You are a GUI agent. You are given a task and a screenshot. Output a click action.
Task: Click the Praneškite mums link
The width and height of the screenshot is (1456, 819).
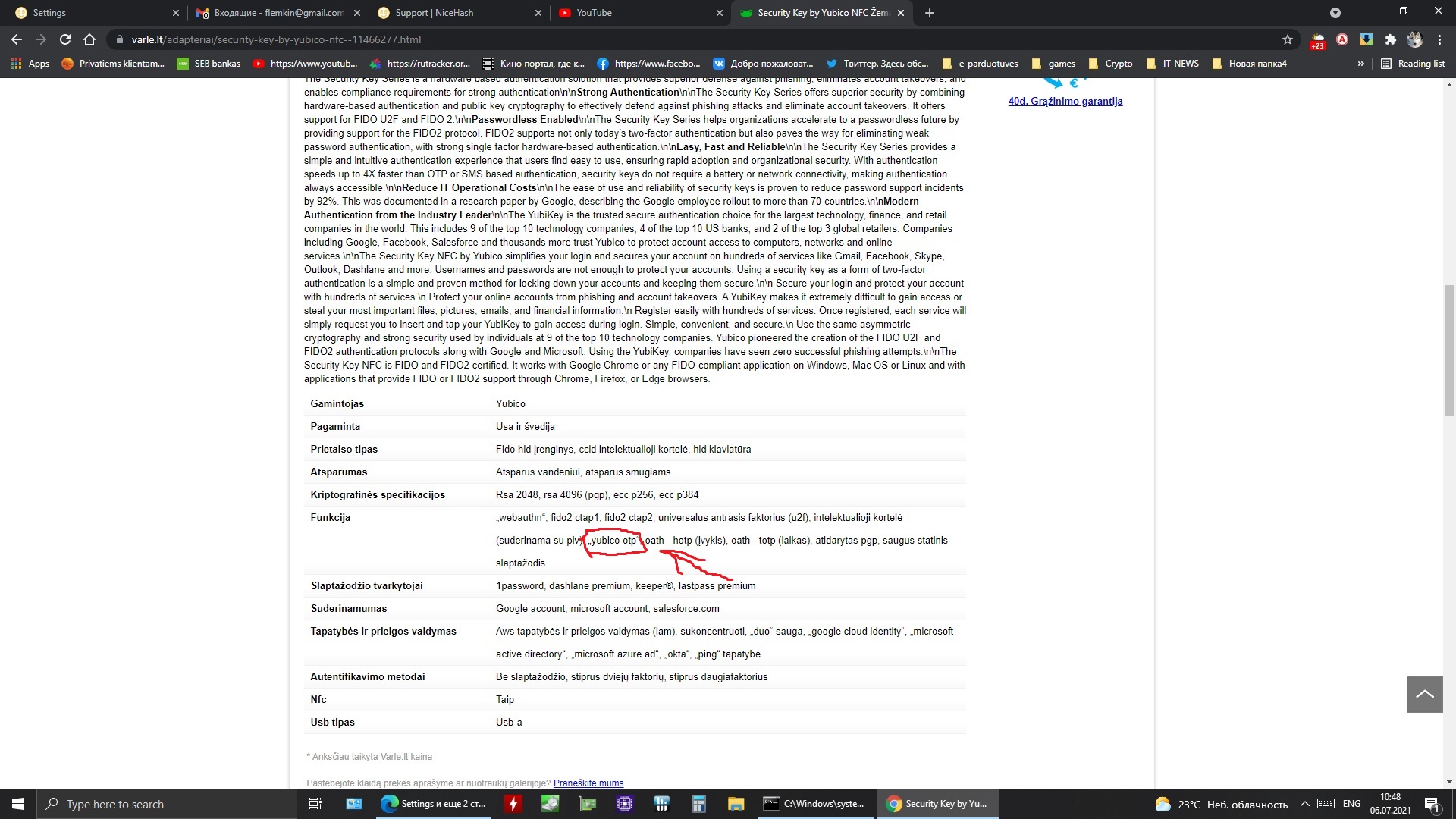click(x=588, y=783)
